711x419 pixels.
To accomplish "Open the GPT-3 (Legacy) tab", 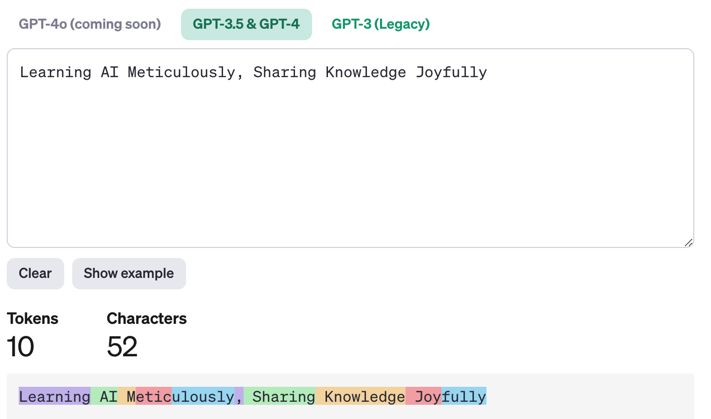I will coord(380,24).
